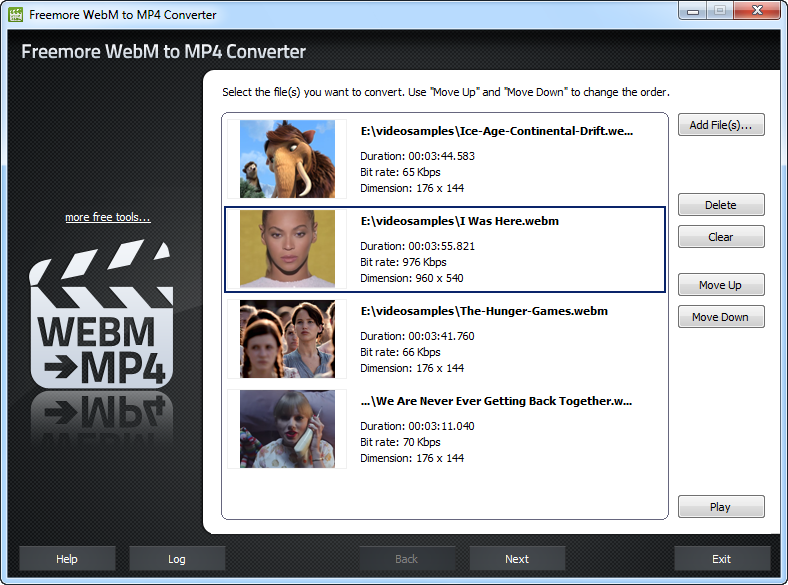Open the Log button
The height and width of the screenshot is (585, 788).
(x=177, y=559)
